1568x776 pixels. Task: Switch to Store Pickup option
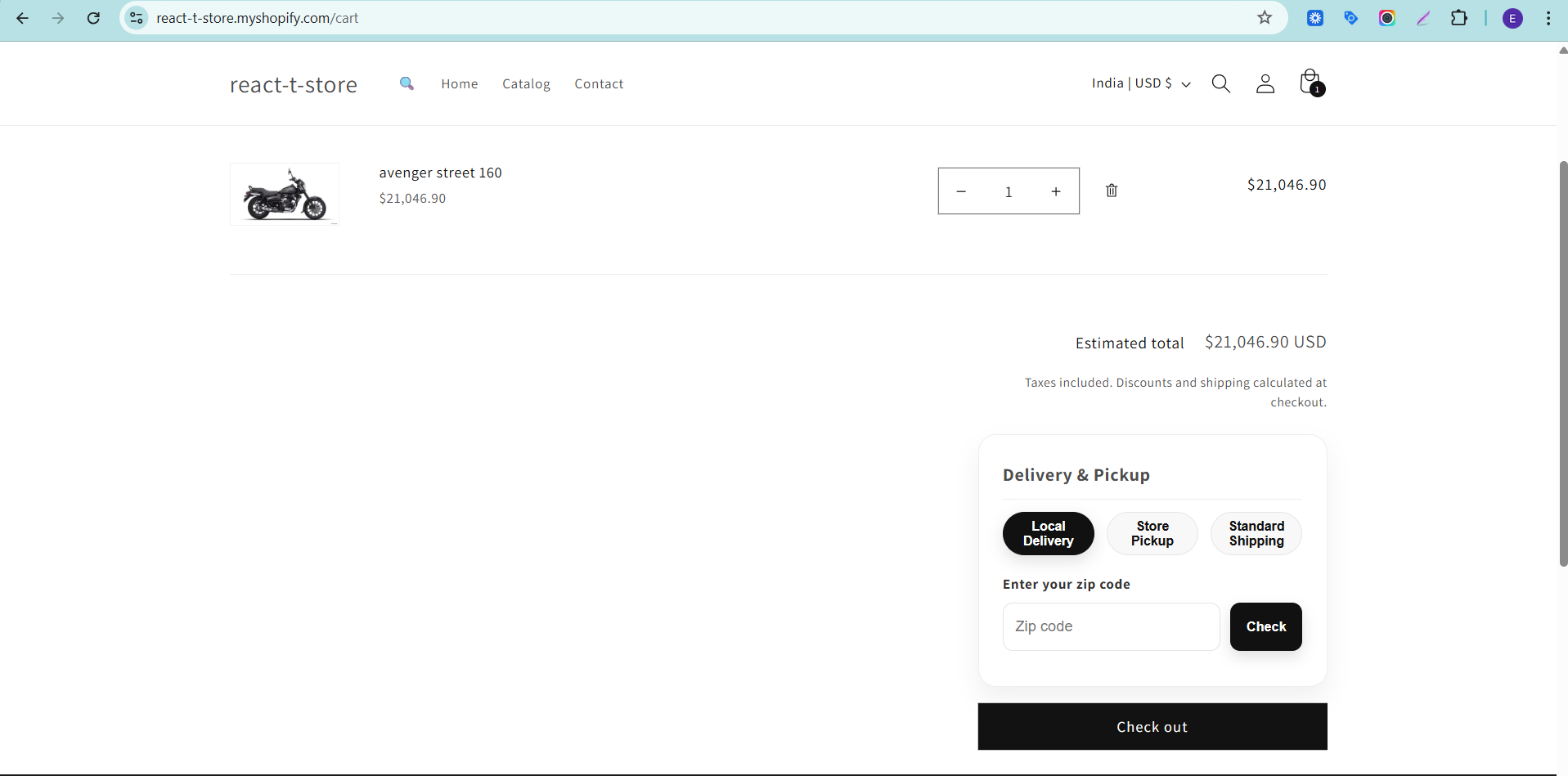pos(1152,533)
